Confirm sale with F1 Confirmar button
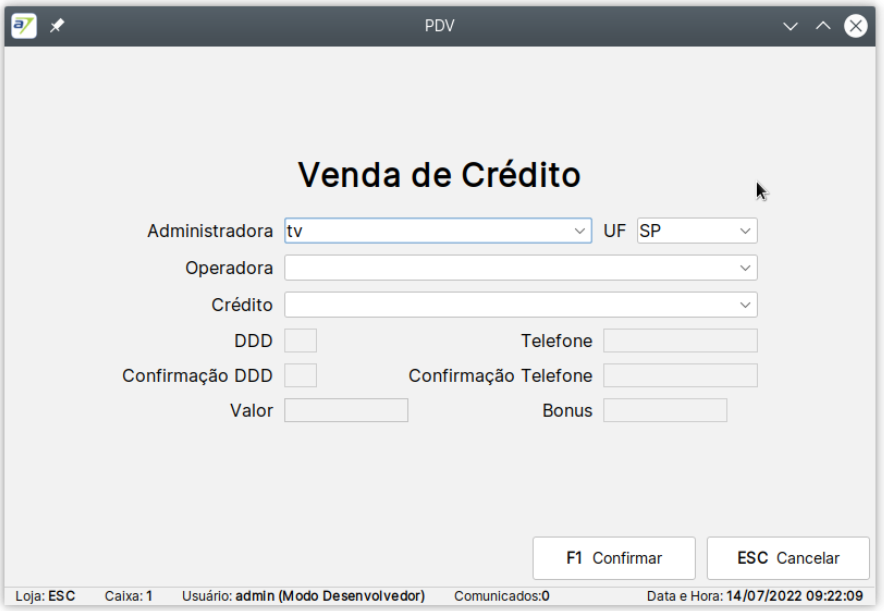The image size is (884, 611). (614, 558)
